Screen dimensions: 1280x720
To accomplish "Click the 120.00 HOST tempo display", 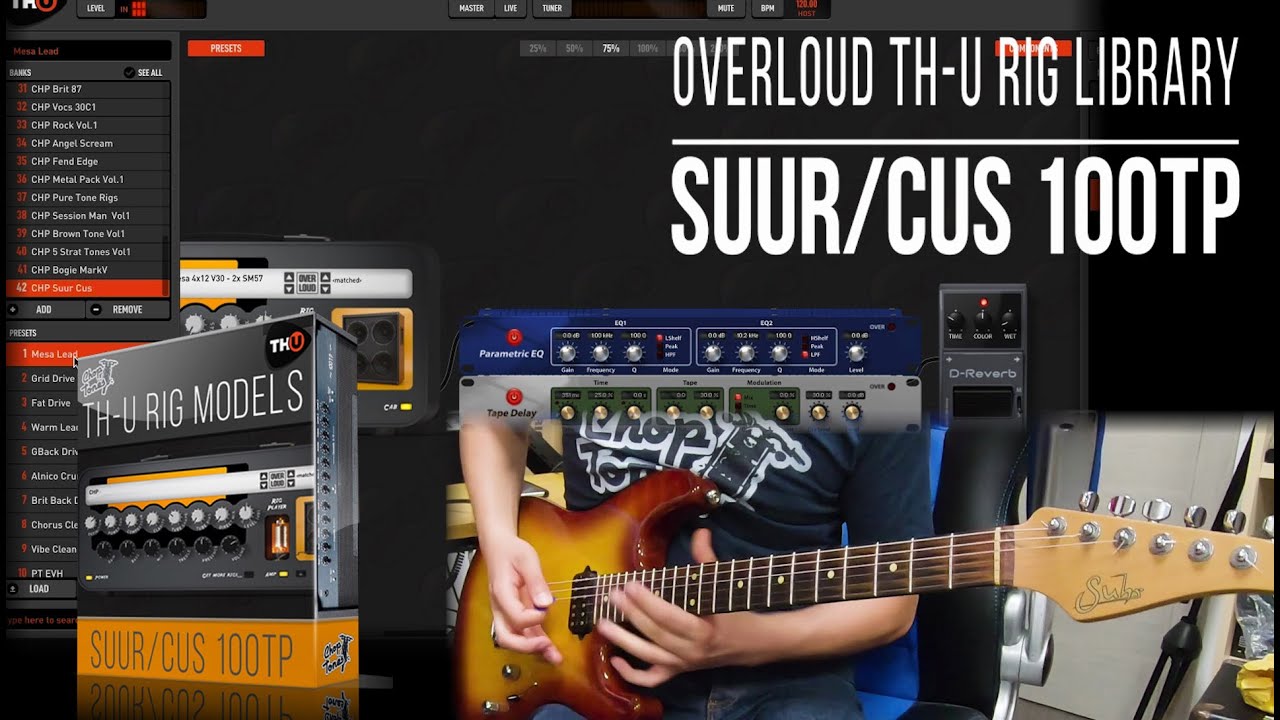I will (x=807, y=9).
